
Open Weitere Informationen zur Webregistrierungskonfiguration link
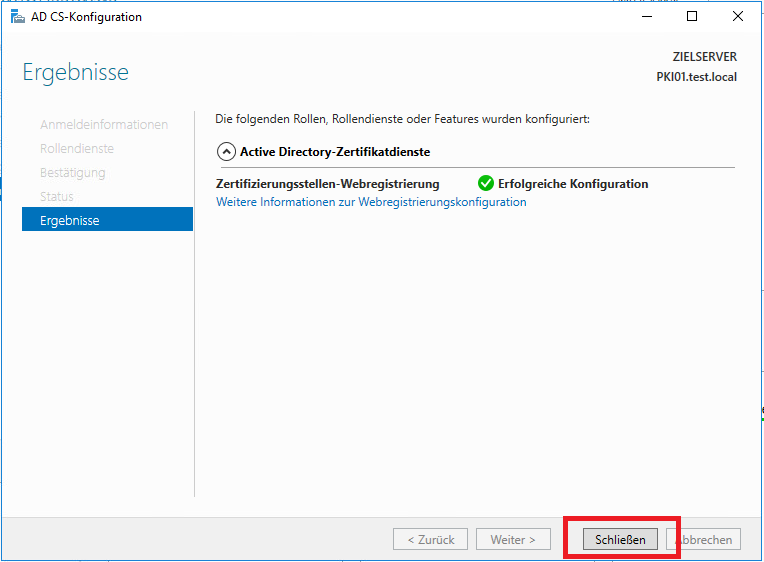coord(371,202)
